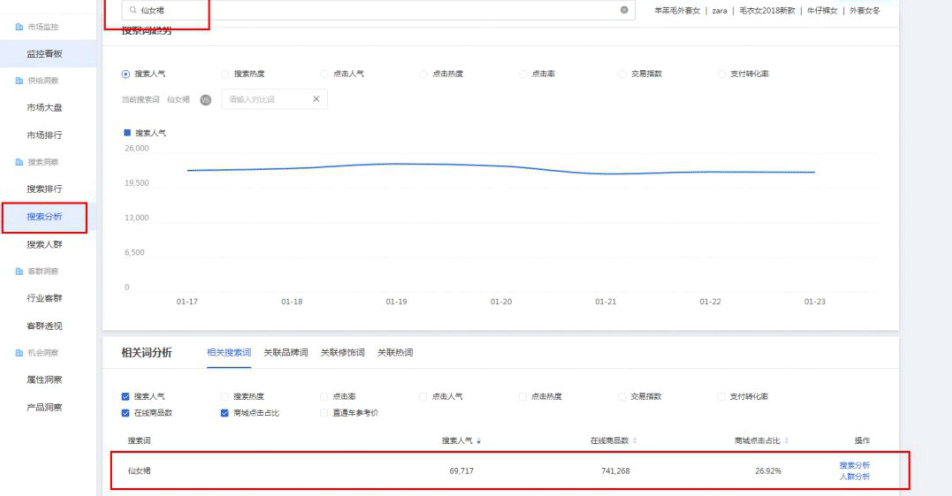The image size is (952, 496).
Task: Click the magnifier icon in the search box
Action: point(132,10)
